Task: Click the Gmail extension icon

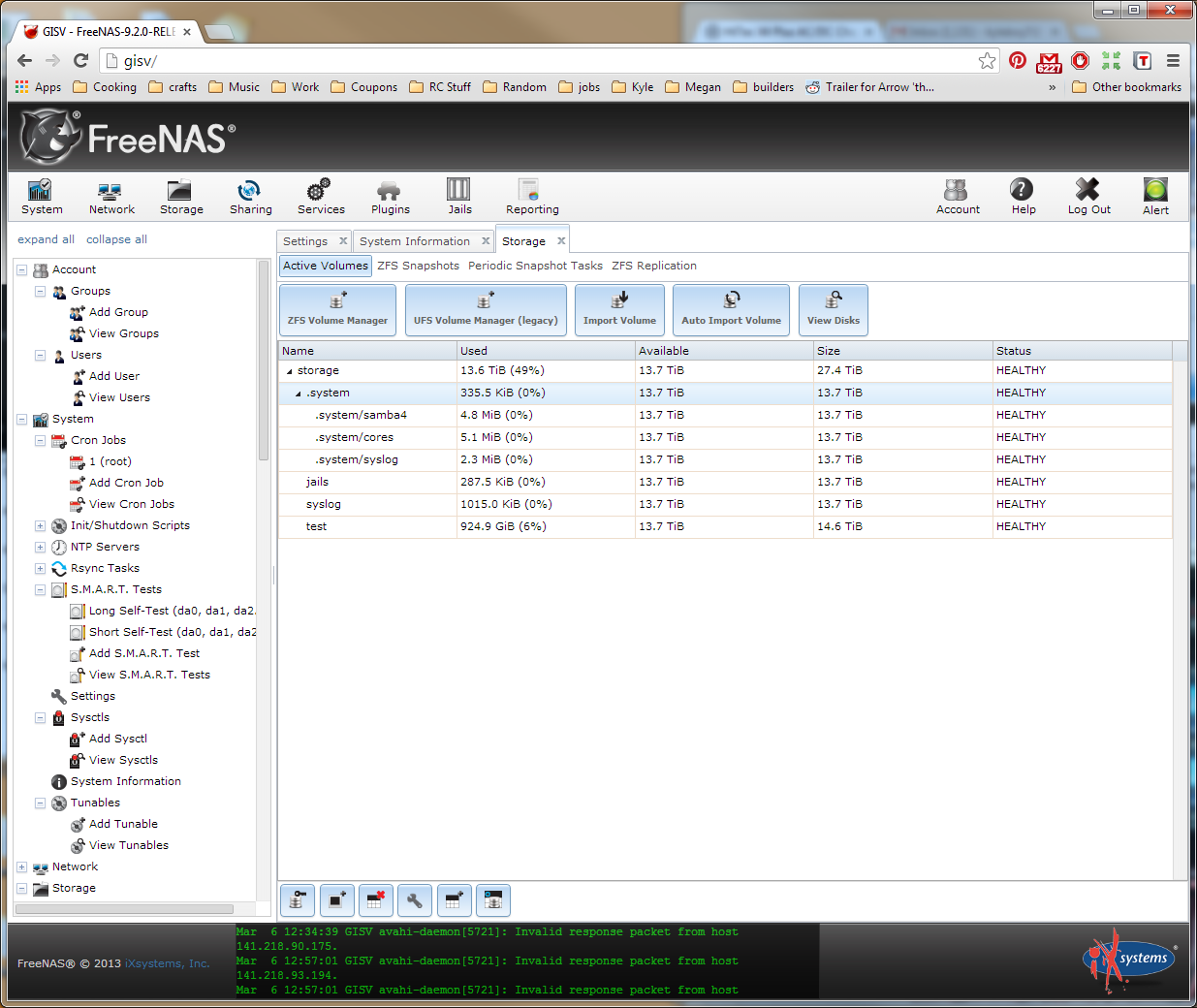Action: tap(1049, 62)
